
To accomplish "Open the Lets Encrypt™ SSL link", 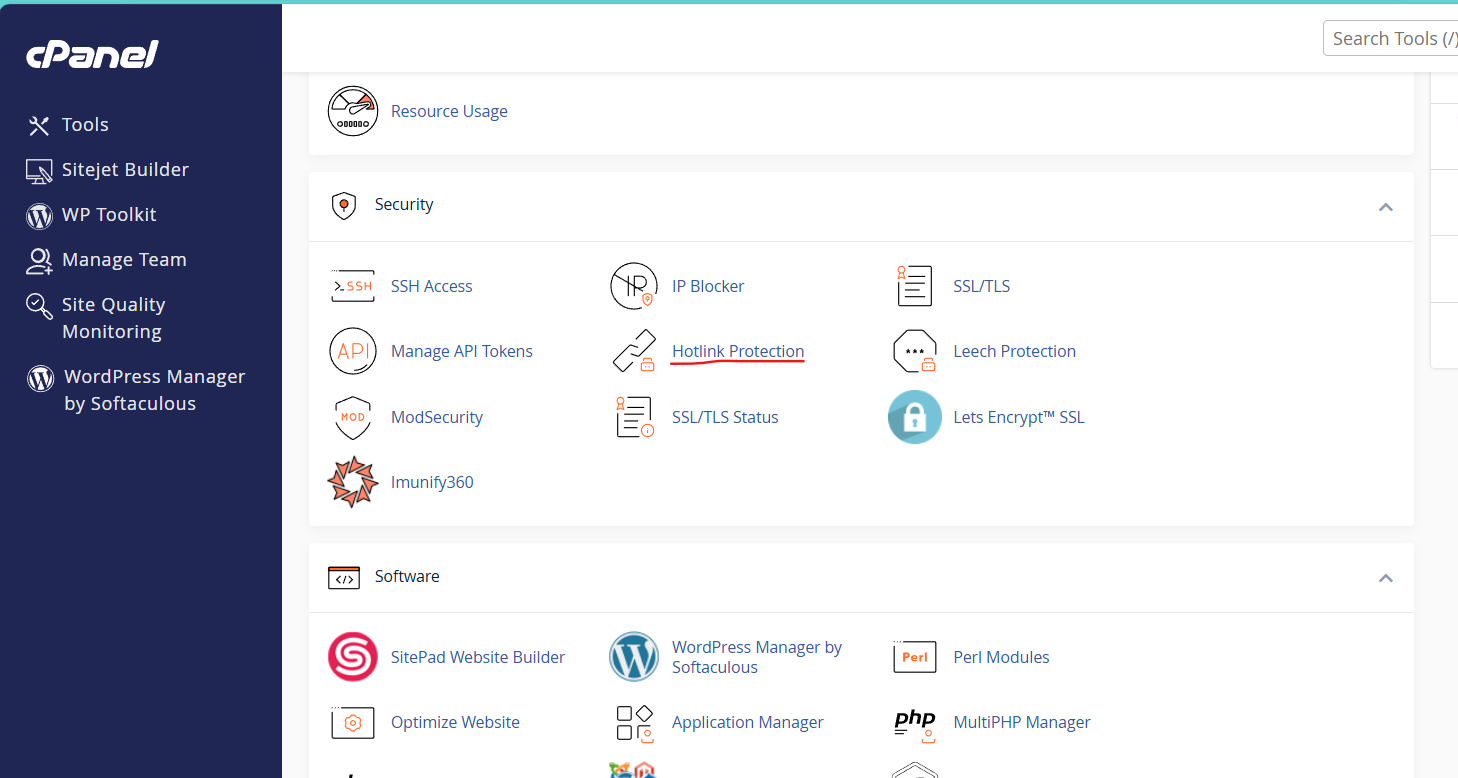I will point(1019,417).
